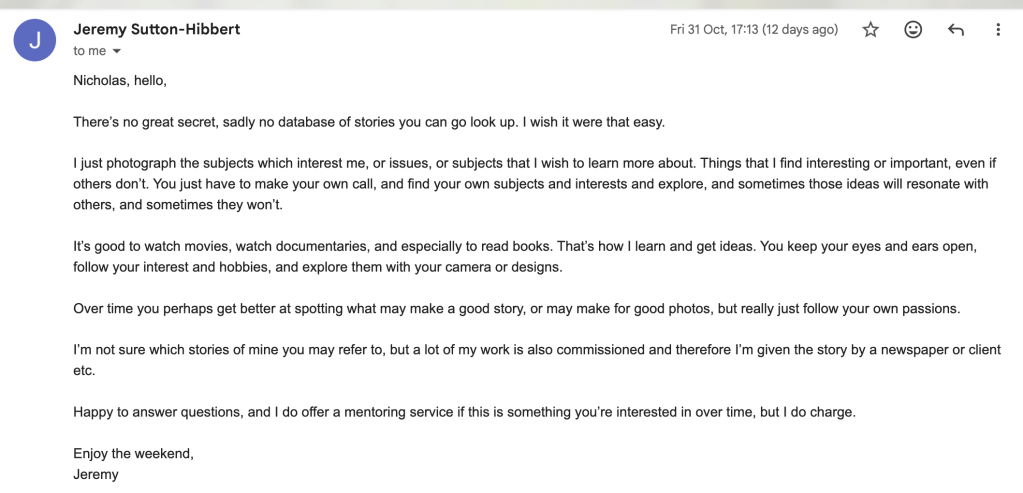The height and width of the screenshot is (493, 1023).
Task: Star this email from Jeremy
Action: pyautogui.click(x=870, y=30)
